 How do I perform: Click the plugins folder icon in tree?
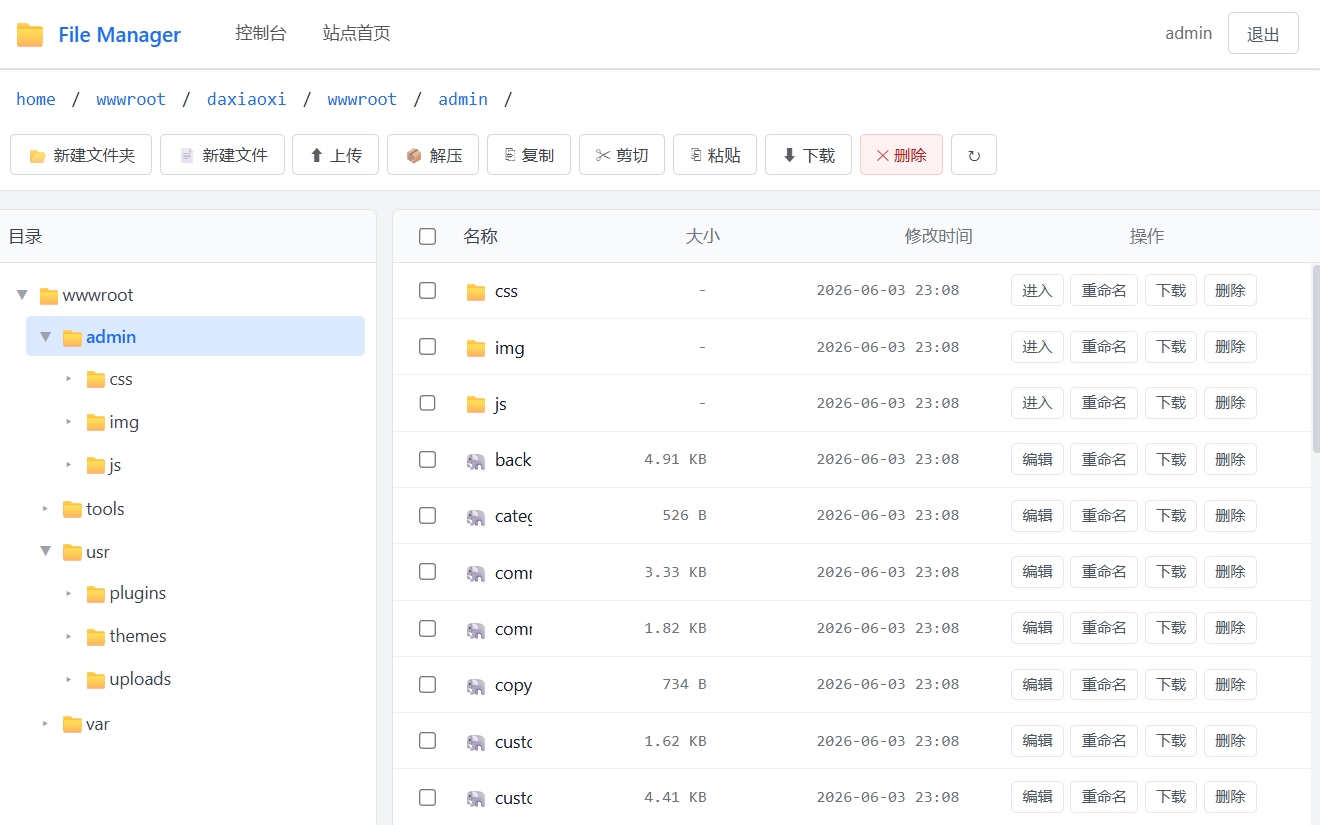pyautogui.click(x=96, y=594)
